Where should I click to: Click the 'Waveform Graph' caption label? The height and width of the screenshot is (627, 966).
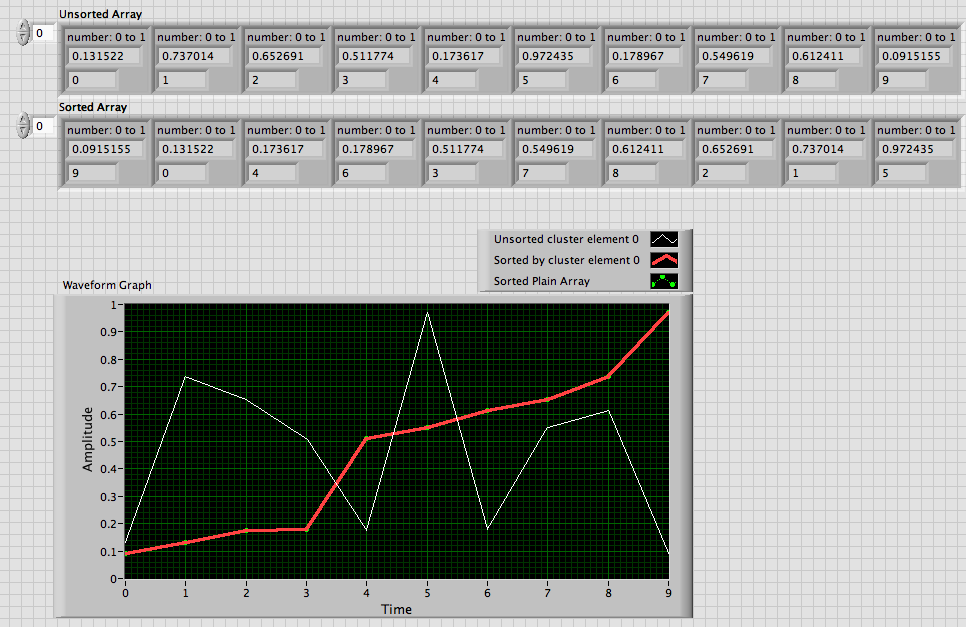coord(107,285)
